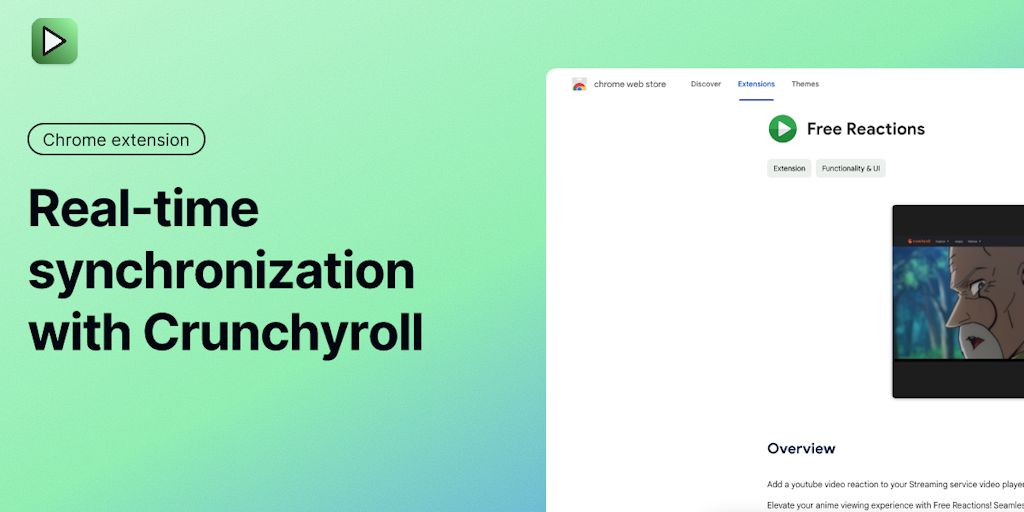The width and height of the screenshot is (1024, 512).
Task: Click the Overview heading
Action: click(801, 449)
